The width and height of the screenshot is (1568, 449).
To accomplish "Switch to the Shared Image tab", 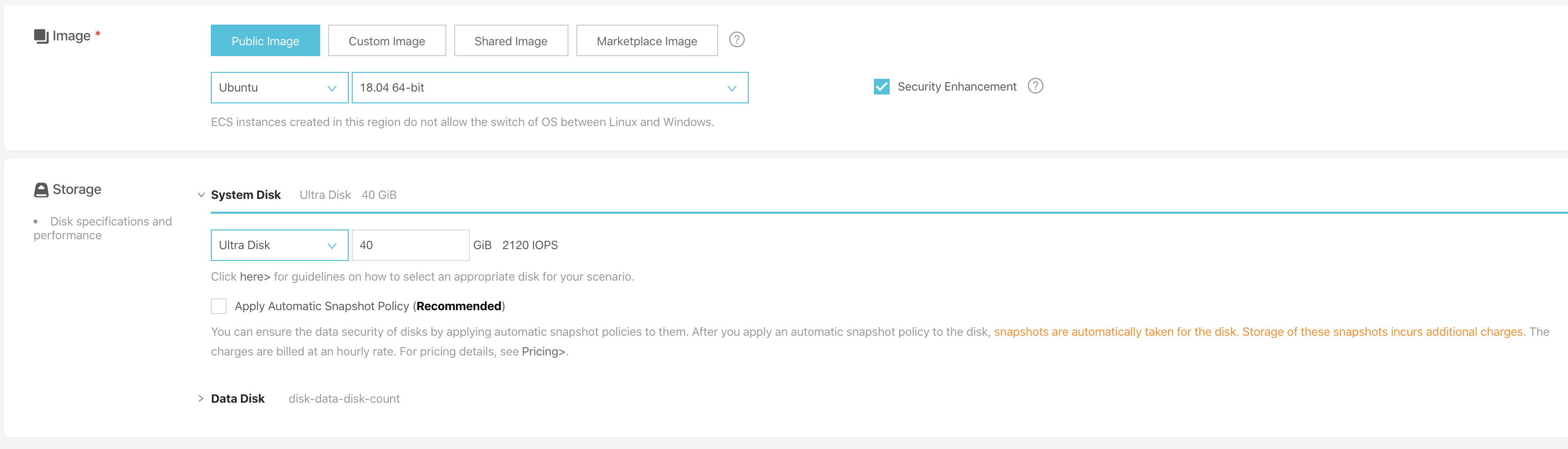I will pyautogui.click(x=511, y=41).
